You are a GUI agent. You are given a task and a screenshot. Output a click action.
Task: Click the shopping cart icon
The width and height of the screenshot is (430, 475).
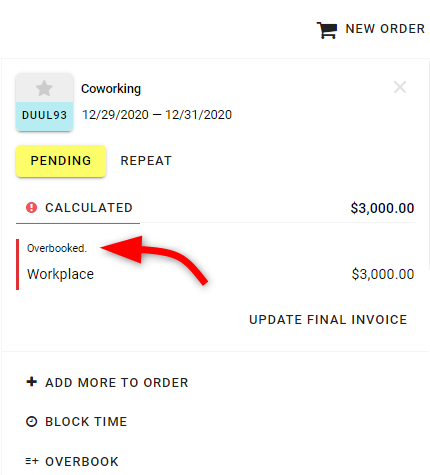pyautogui.click(x=326, y=30)
